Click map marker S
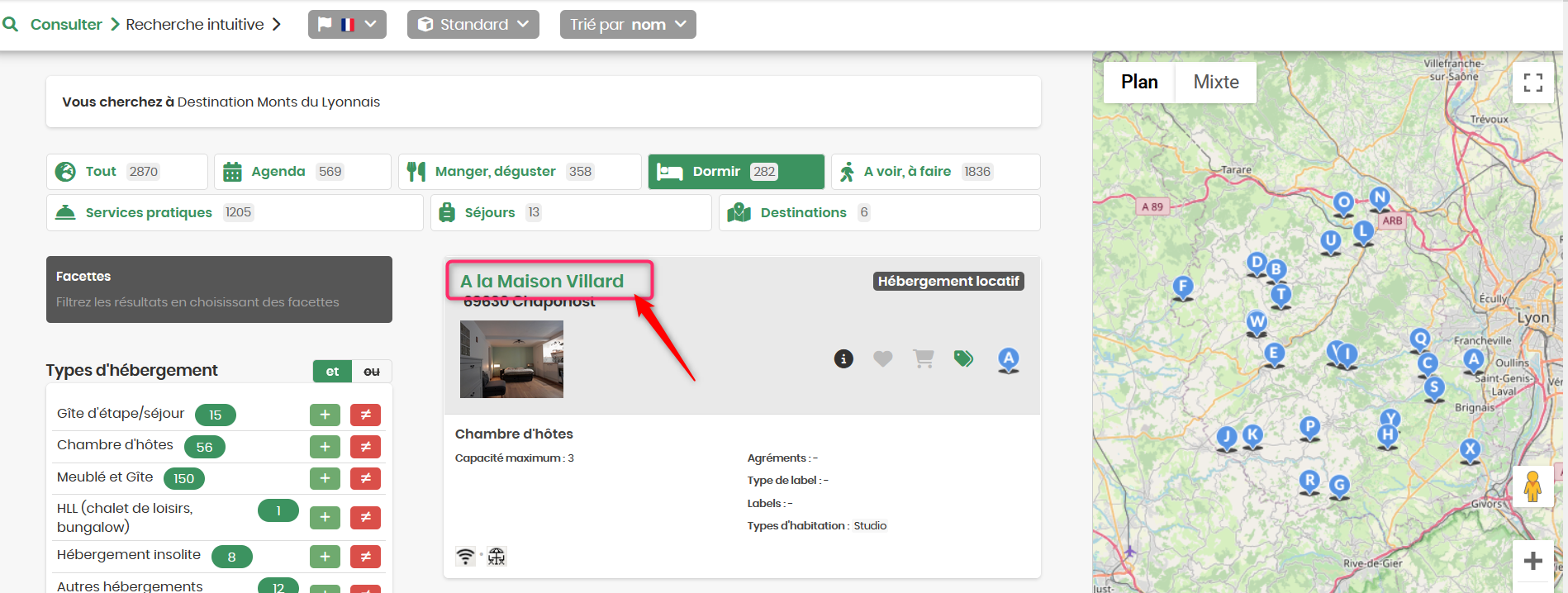 click(x=1434, y=388)
